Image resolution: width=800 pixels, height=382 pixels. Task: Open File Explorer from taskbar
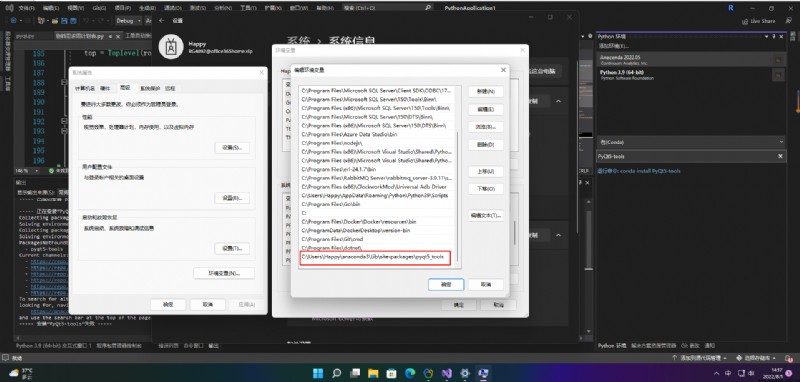[372, 373]
